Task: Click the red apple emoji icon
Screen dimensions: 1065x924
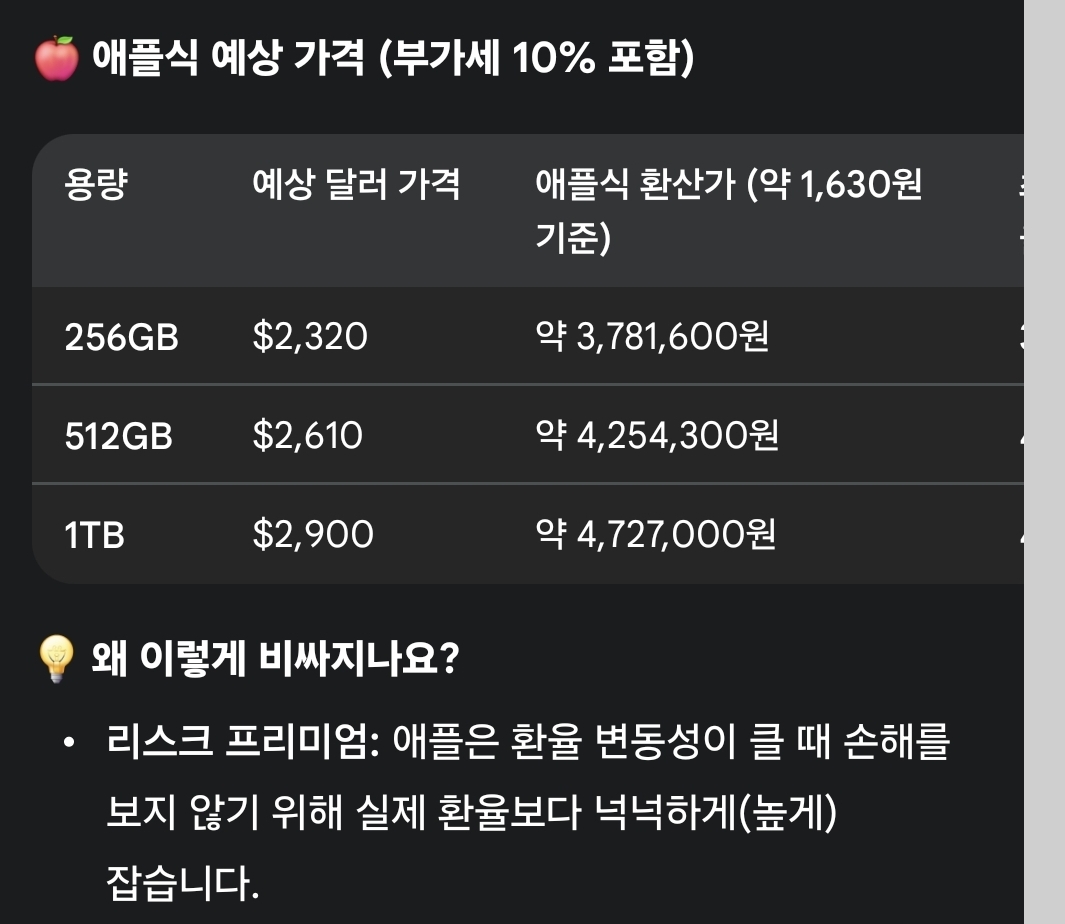Action: [55, 60]
